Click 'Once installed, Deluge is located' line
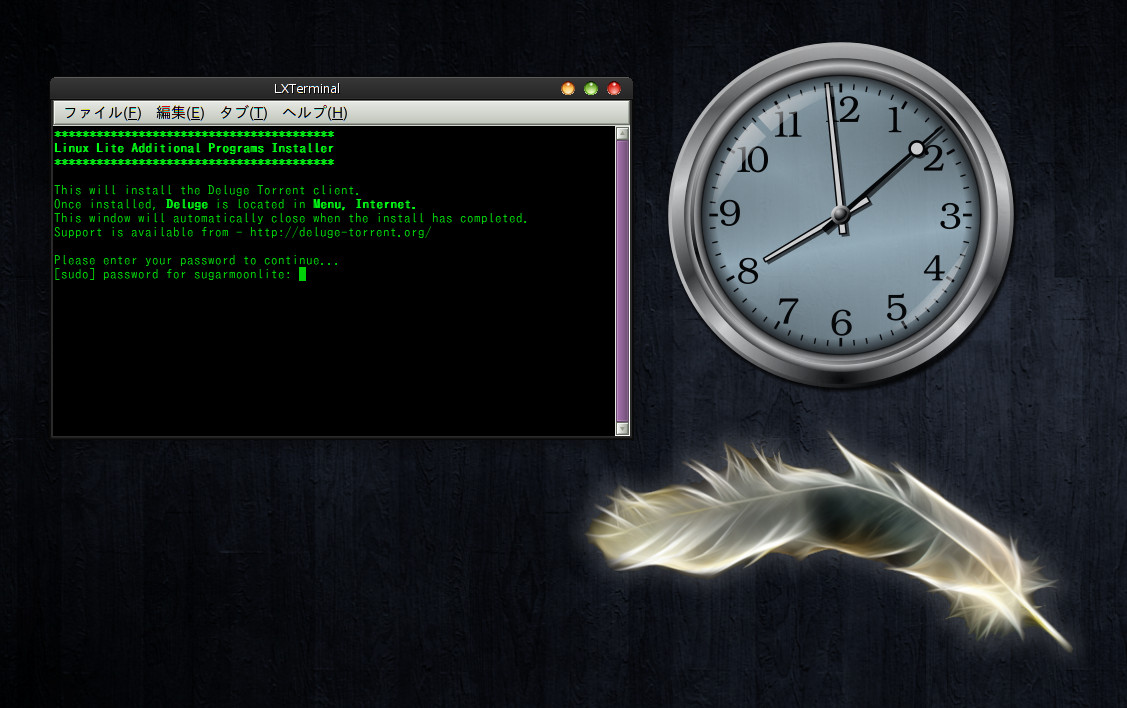Image resolution: width=1127 pixels, height=708 pixels. 235,204
